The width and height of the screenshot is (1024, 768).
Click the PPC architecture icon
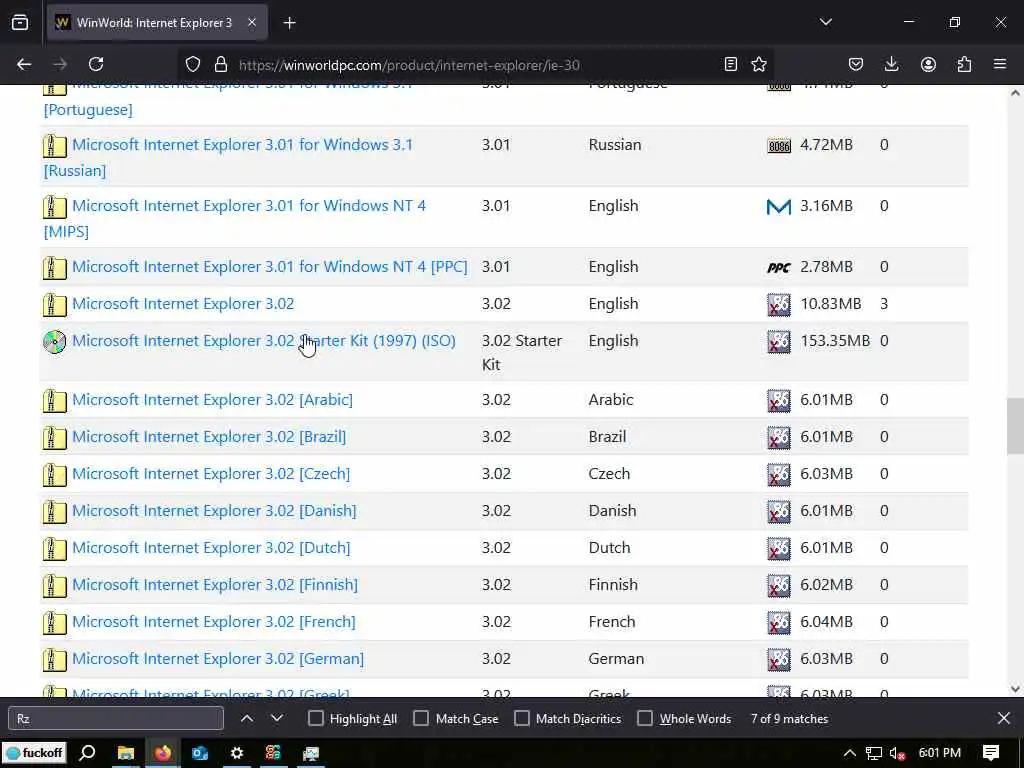(x=778, y=267)
